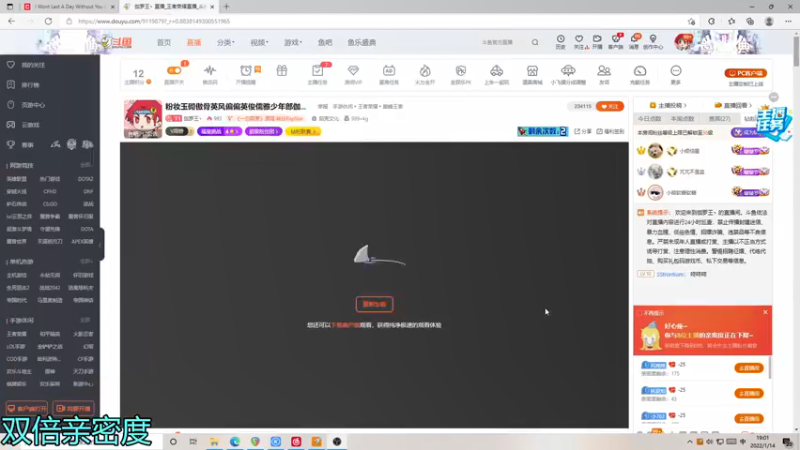Click the 开播 camera icon in header
Image resolution: width=800 pixels, height=450 pixels.
597,39
